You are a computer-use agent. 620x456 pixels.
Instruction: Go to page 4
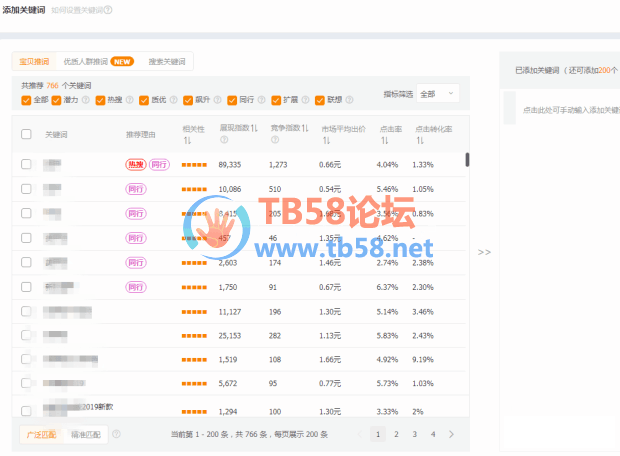(433, 434)
